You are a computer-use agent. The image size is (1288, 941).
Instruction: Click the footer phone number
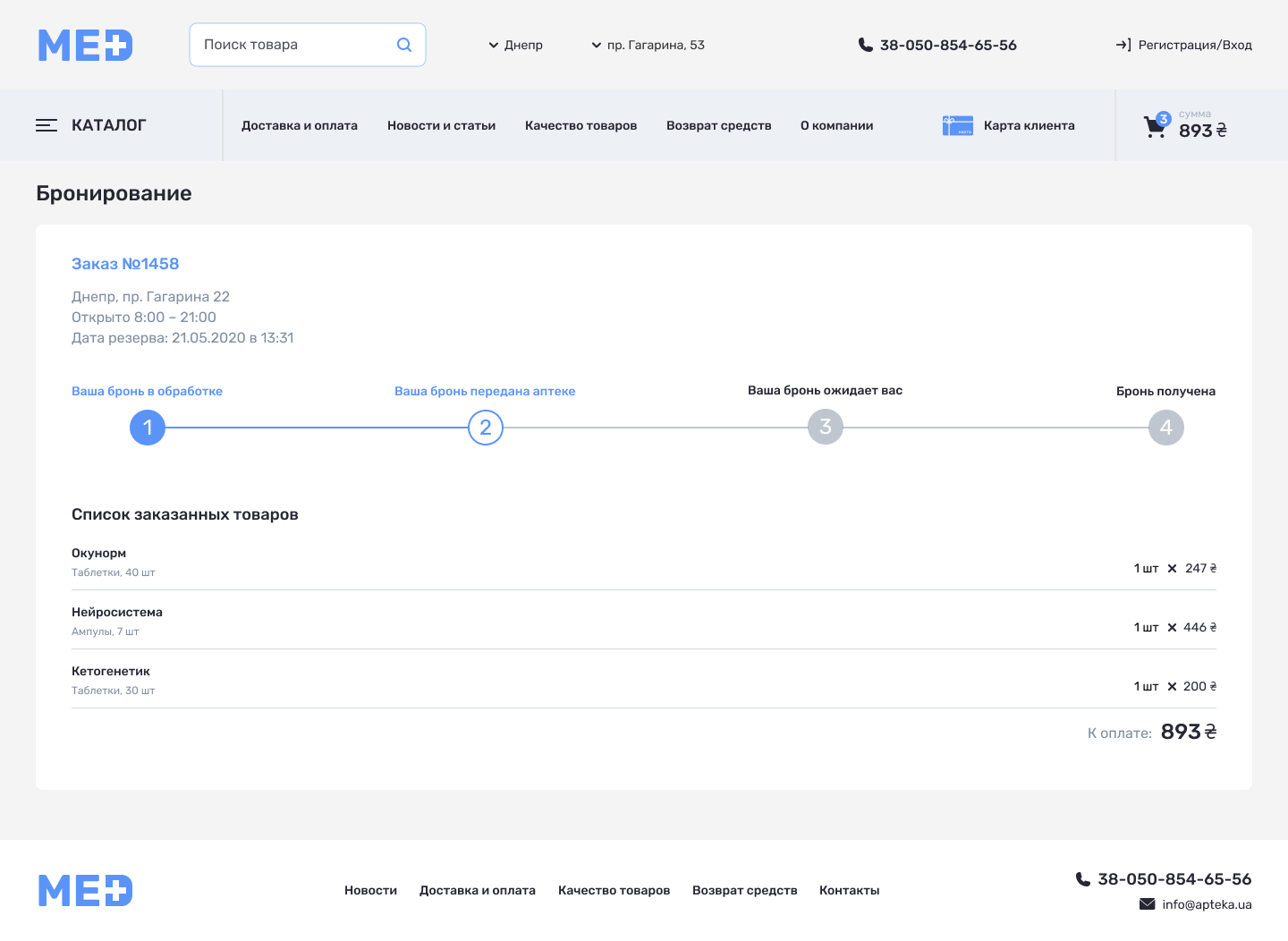pos(1174,879)
